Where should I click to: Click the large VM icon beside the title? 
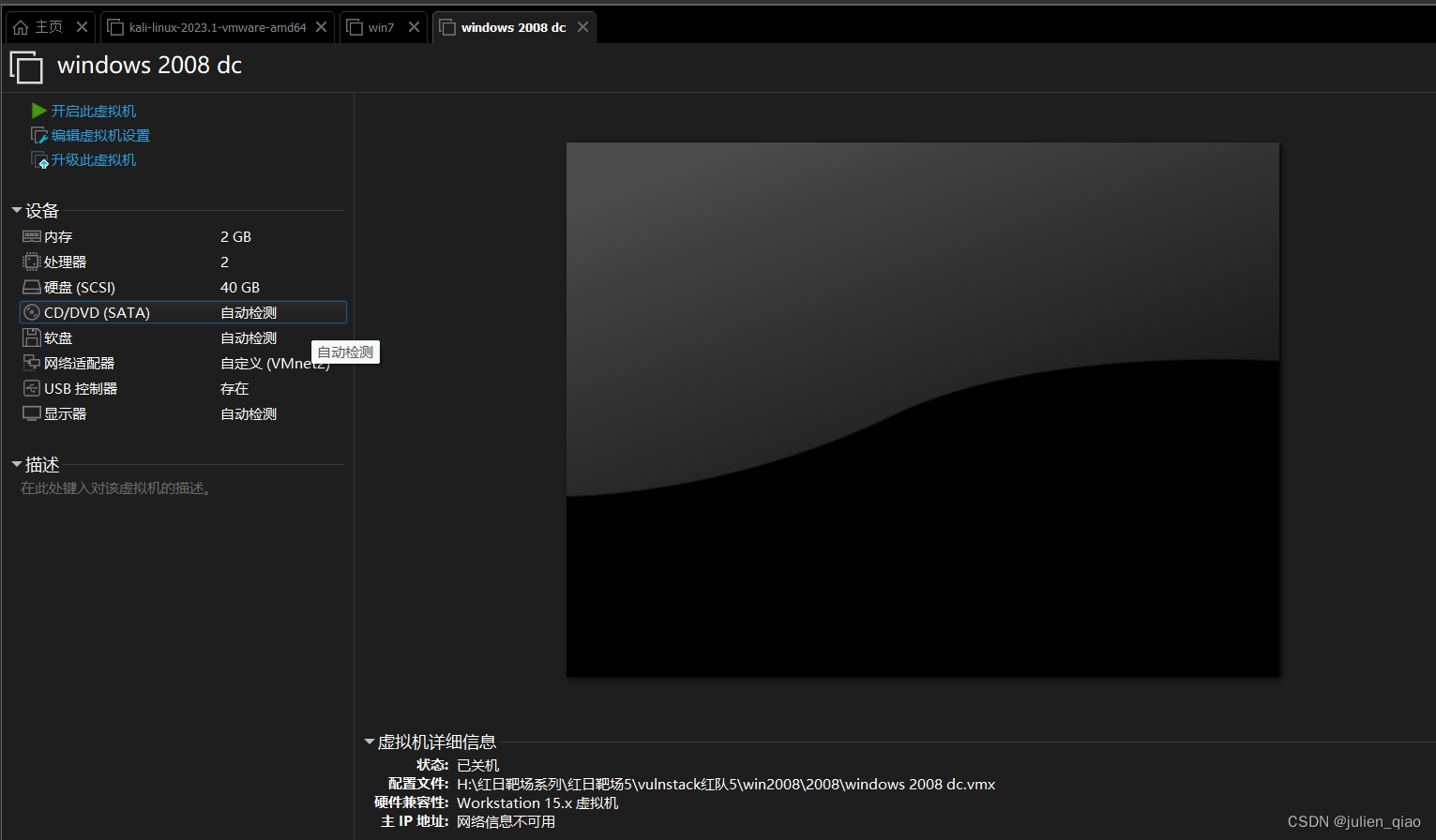coord(26,68)
